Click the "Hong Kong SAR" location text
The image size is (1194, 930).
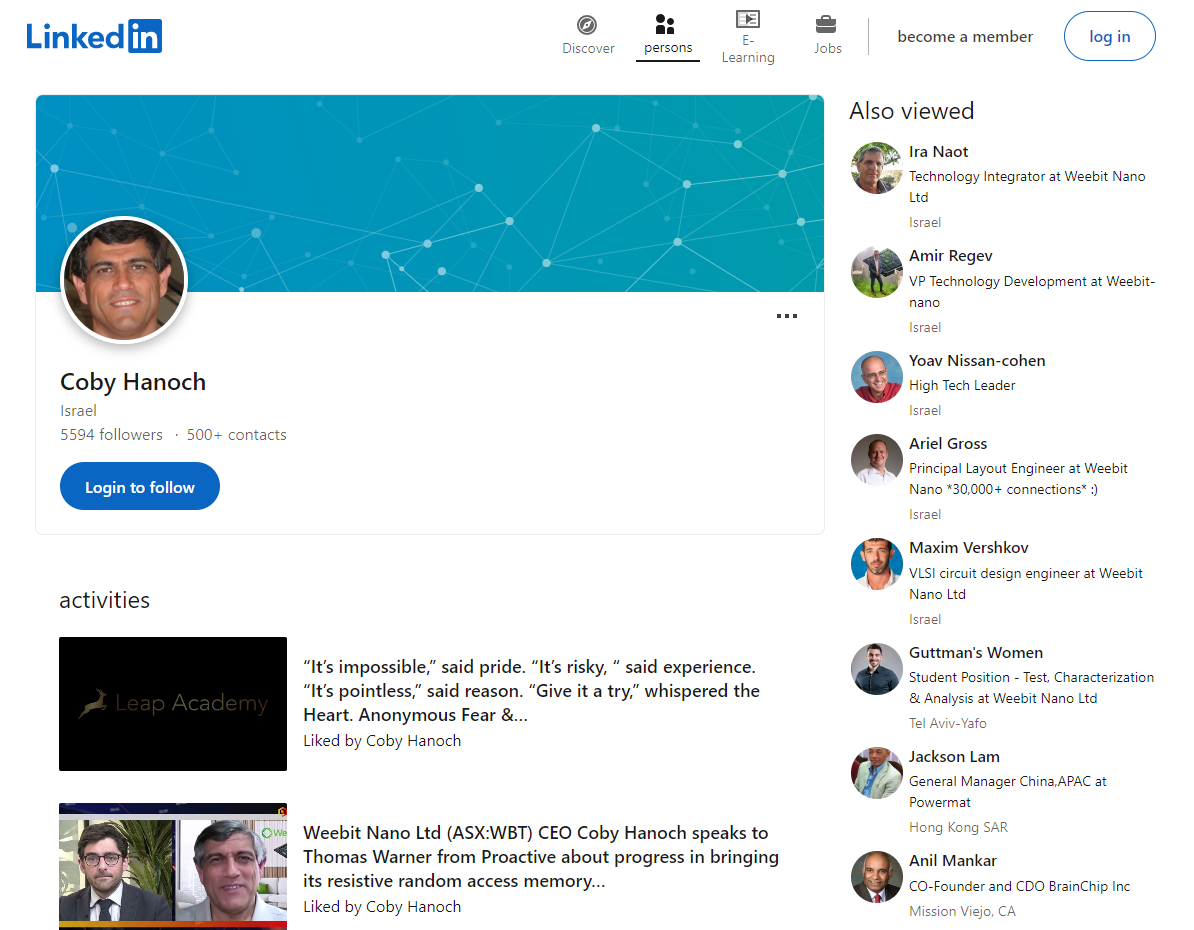pos(958,827)
